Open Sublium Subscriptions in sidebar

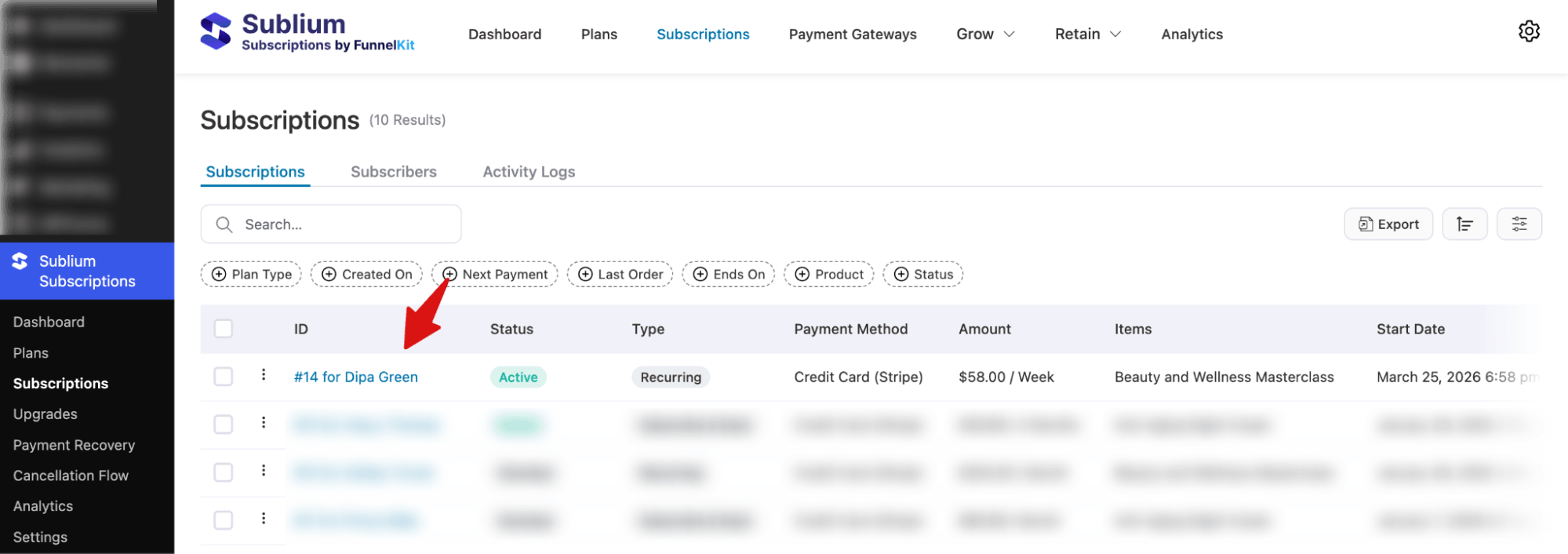click(x=87, y=271)
